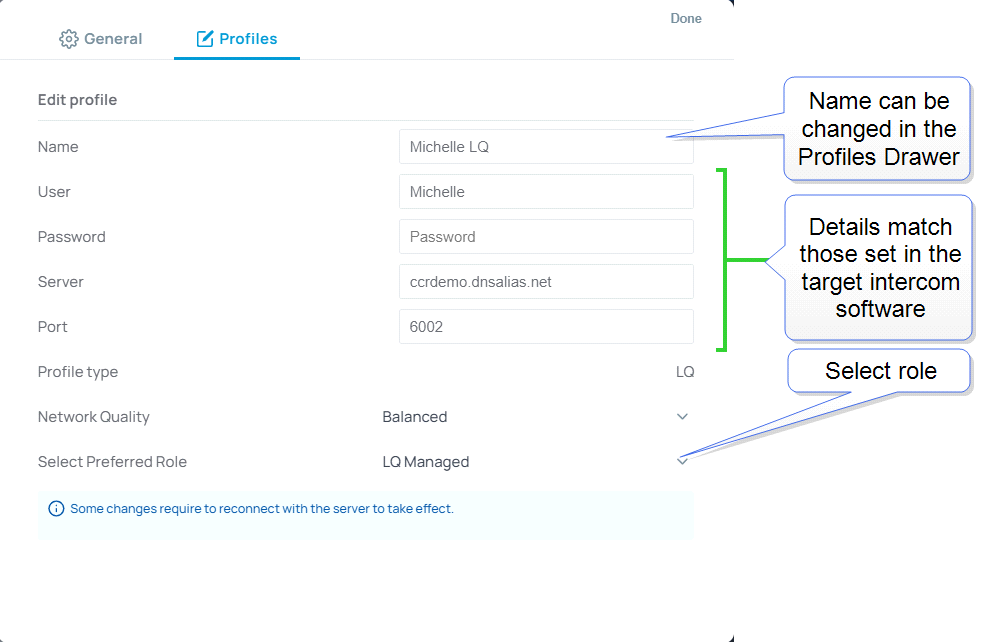Open the LQ Managed role selection
This screenshot has height=642, width=988.
click(426, 462)
